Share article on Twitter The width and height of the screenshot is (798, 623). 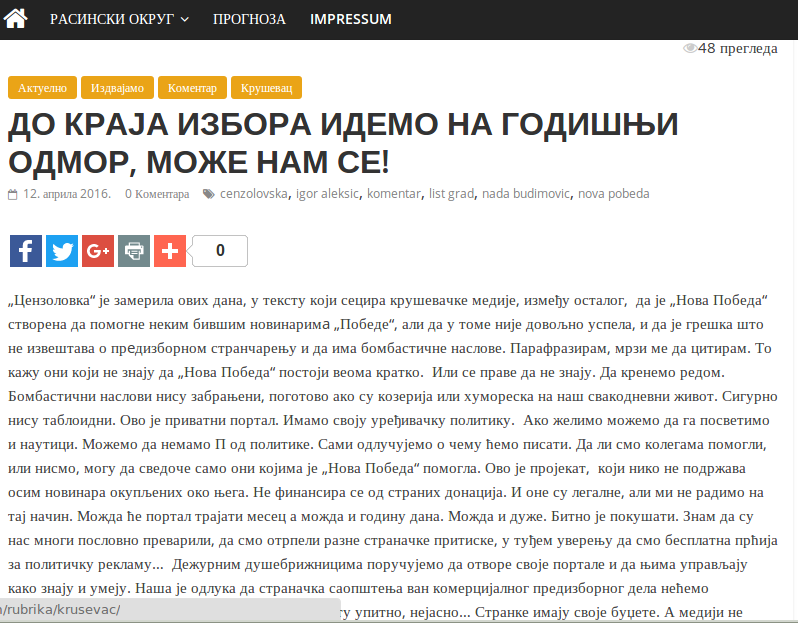pyautogui.click(x=62, y=251)
